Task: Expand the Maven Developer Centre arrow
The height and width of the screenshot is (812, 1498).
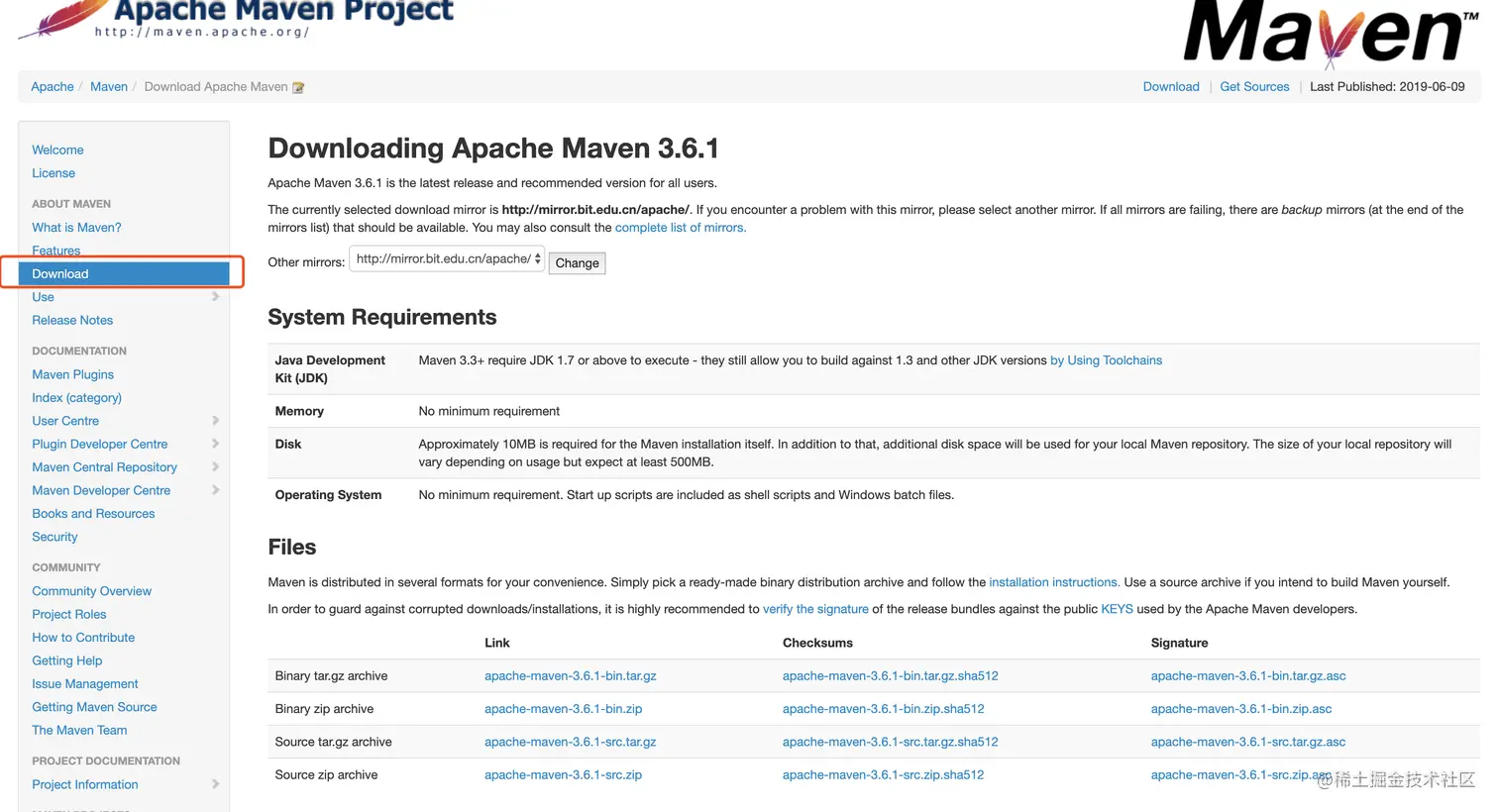Action: pos(215,490)
